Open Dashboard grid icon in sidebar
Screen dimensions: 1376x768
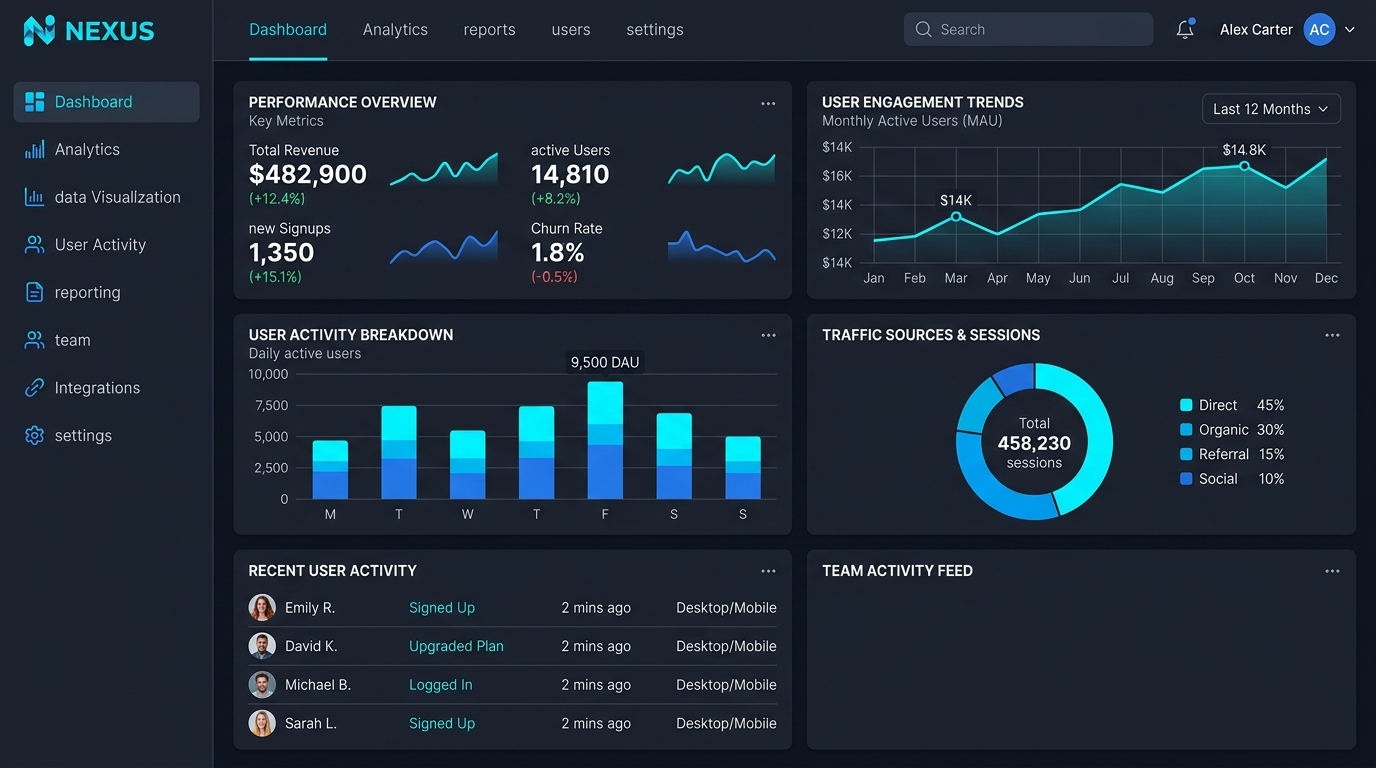coord(35,102)
